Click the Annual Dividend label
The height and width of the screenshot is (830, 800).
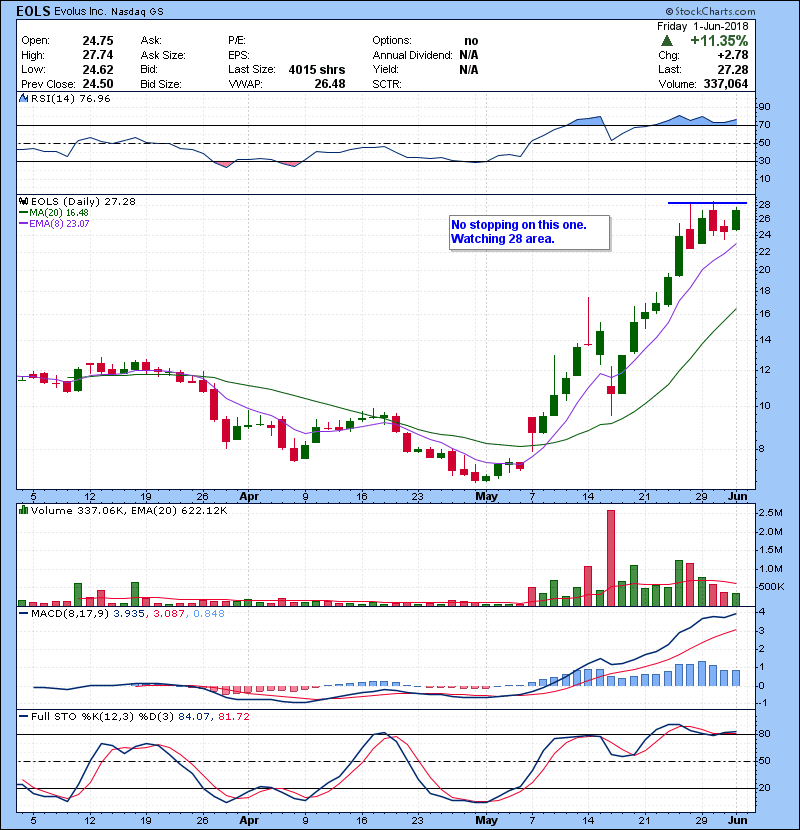pyautogui.click(x=412, y=55)
